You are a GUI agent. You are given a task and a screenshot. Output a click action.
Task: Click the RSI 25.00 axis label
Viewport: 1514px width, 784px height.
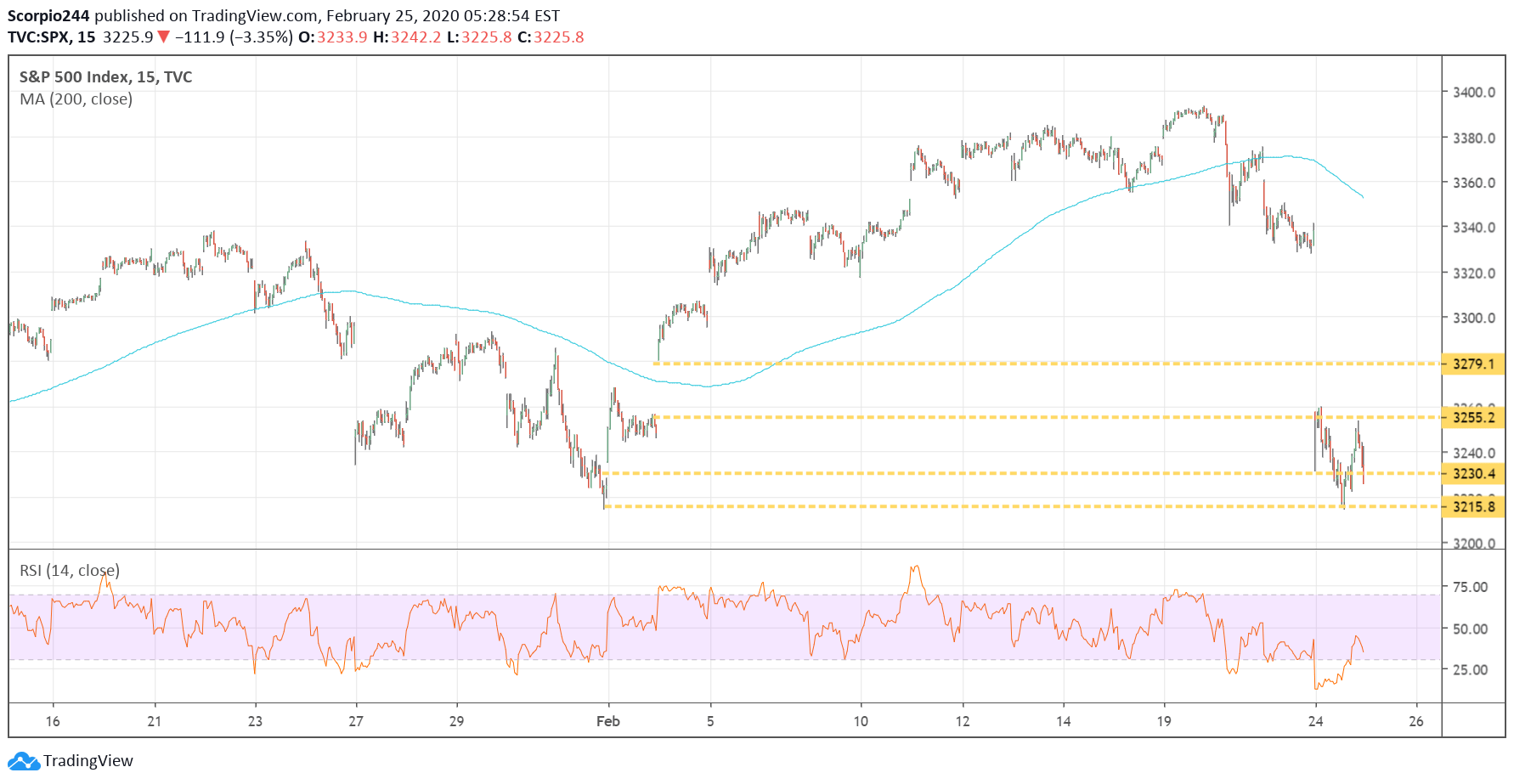[x=1471, y=670]
